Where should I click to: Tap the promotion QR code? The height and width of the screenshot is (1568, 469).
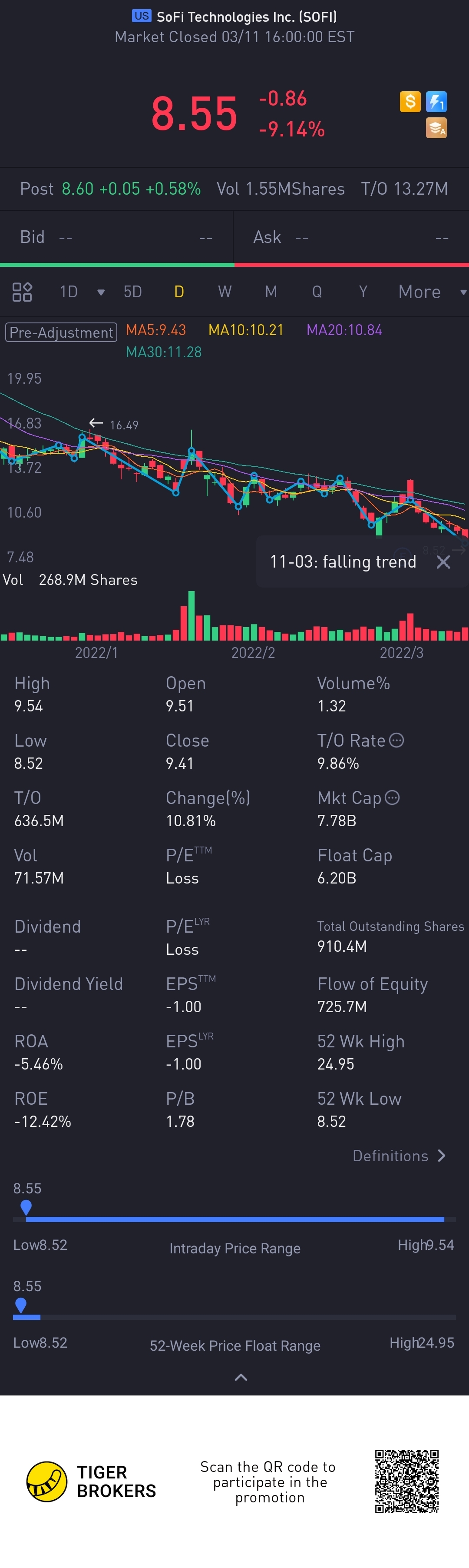point(406,1481)
